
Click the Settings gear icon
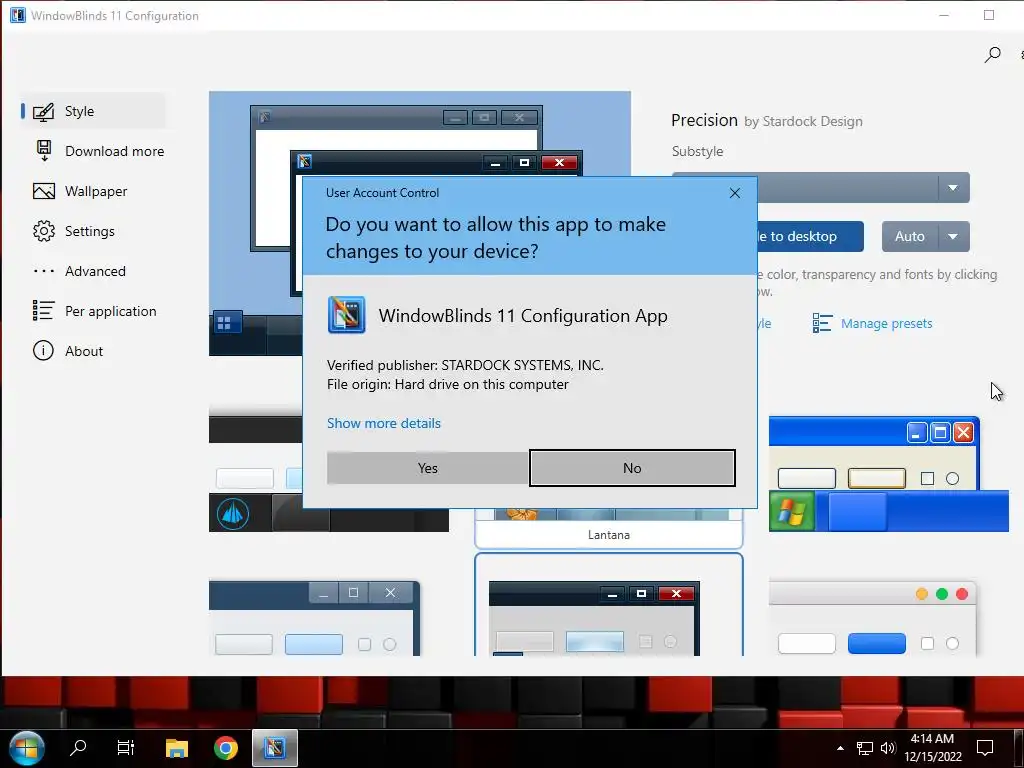pos(44,231)
